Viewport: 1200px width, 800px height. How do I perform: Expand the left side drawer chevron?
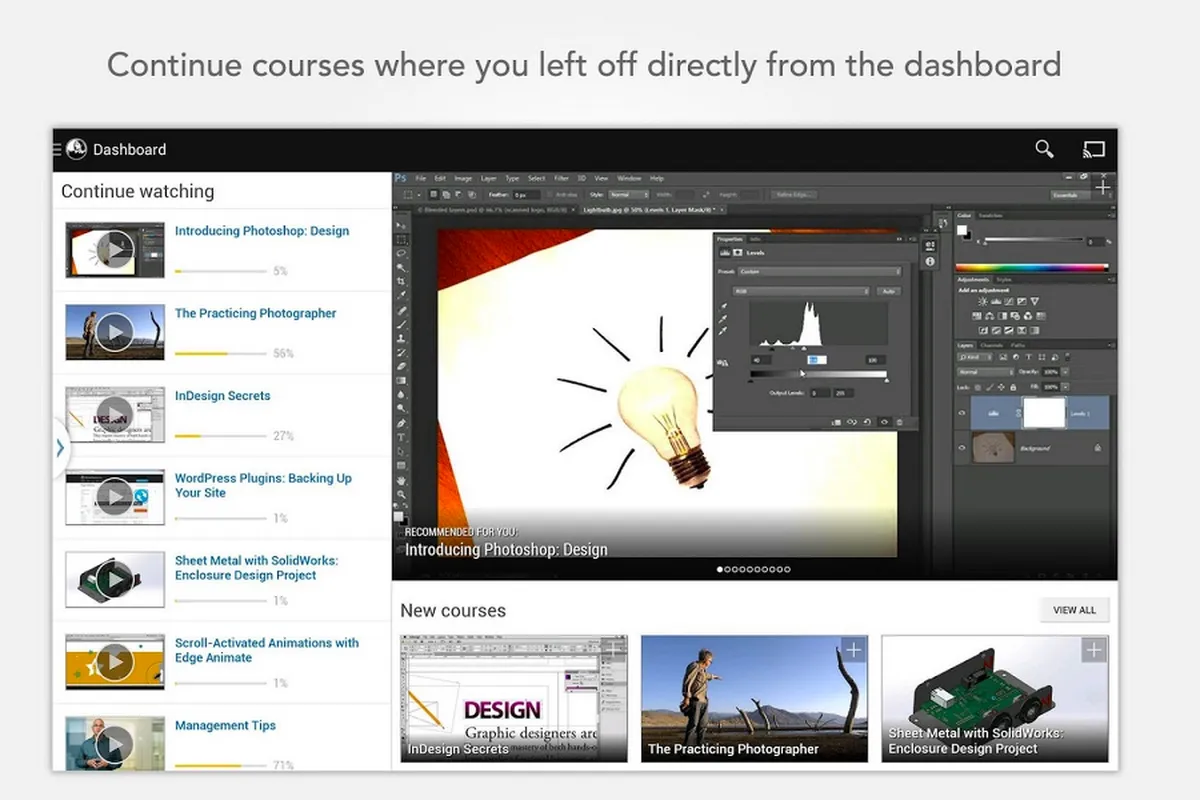pyautogui.click(x=60, y=447)
